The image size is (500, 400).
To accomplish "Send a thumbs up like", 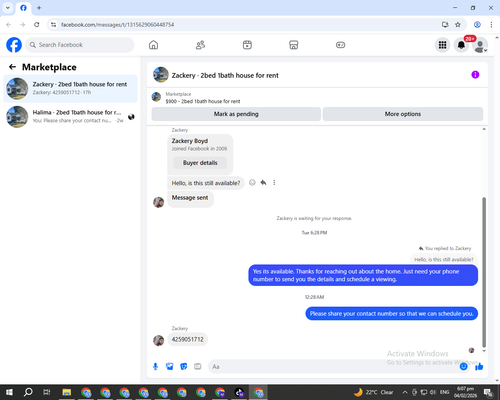I will pyautogui.click(x=479, y=367).
